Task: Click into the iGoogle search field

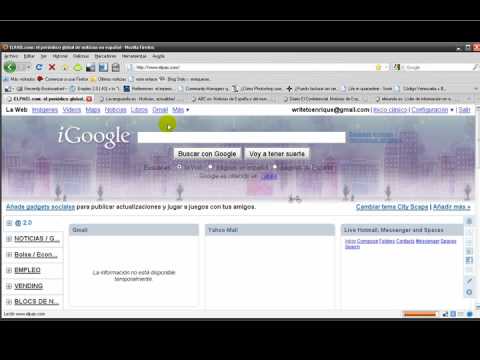Action: [x=242, y=137]
